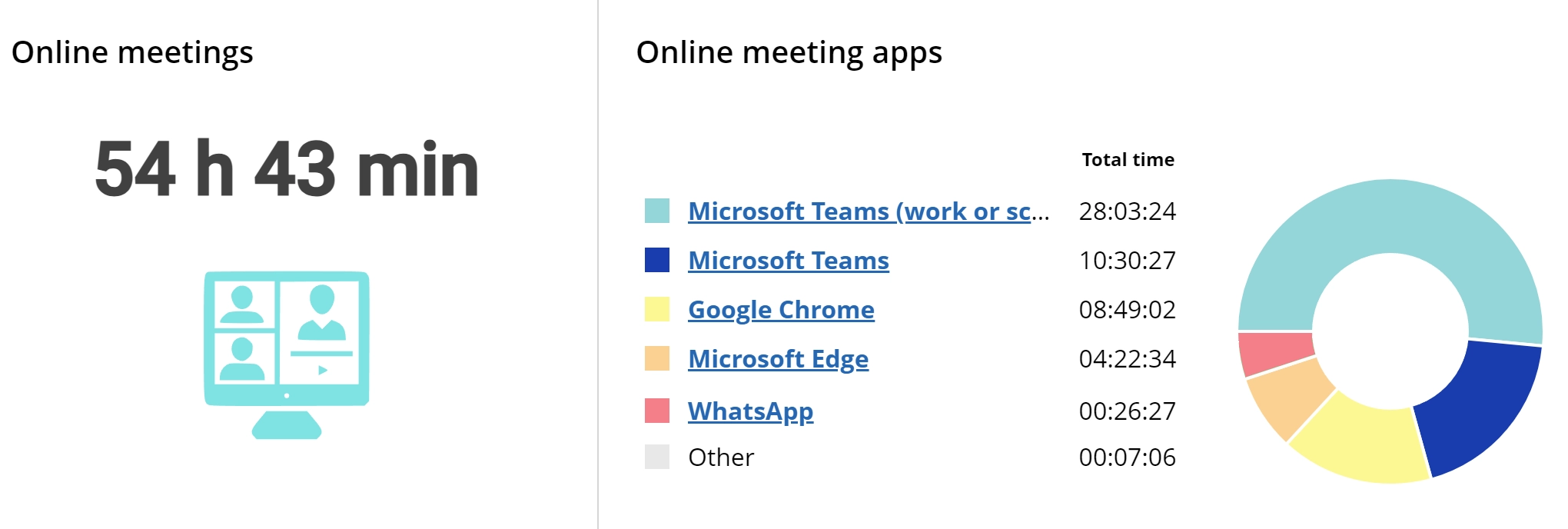Click the grey Other legend swatch
The height and width of the screenshot is (529, 1568).
(657, 457)
